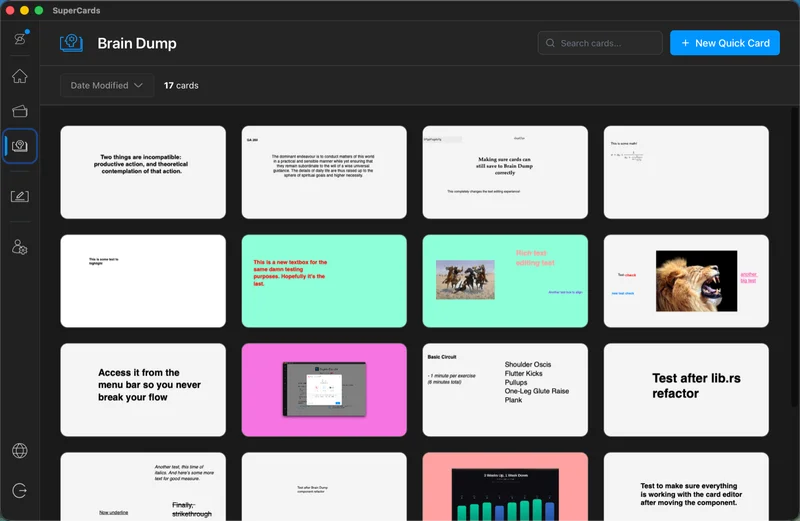Open account settings sidebar icon
Image resolution: width=800 pixels, height=521 pixels.
click(x=19, y=247)
